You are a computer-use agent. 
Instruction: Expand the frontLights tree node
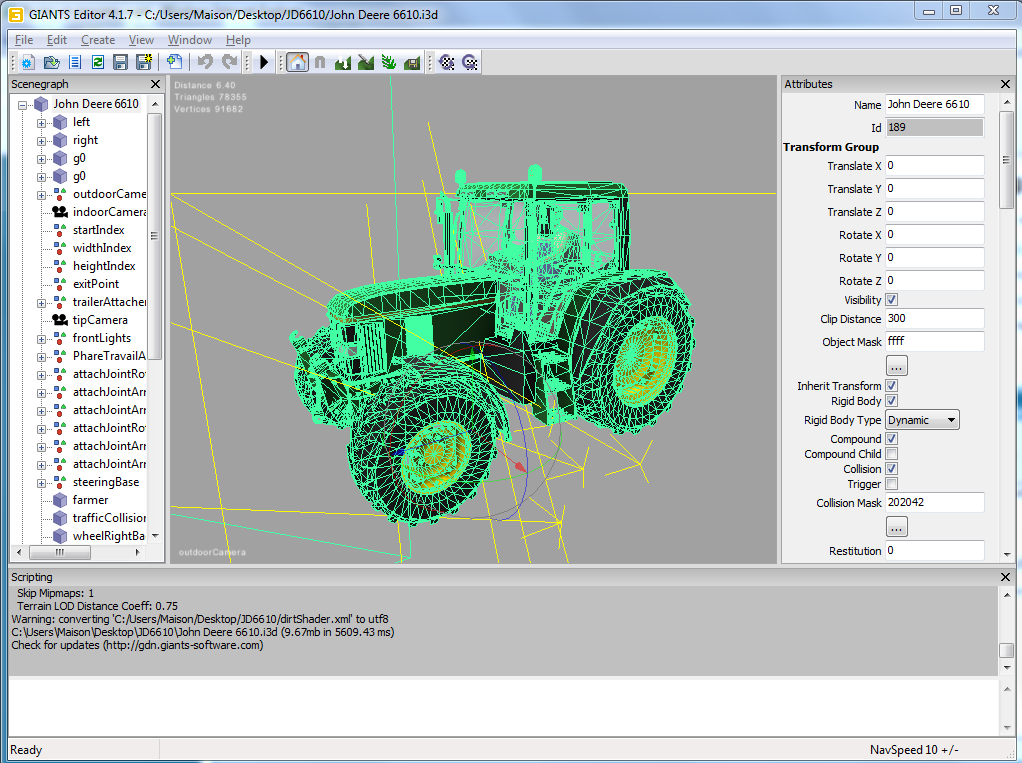[x=41, y=339]
